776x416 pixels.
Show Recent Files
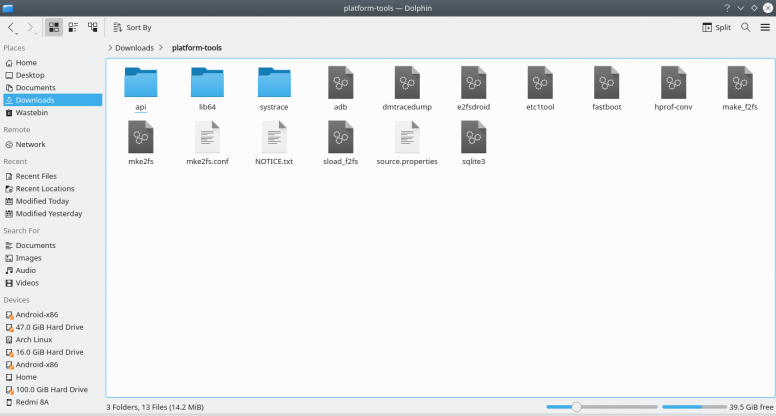click(52, 176)
